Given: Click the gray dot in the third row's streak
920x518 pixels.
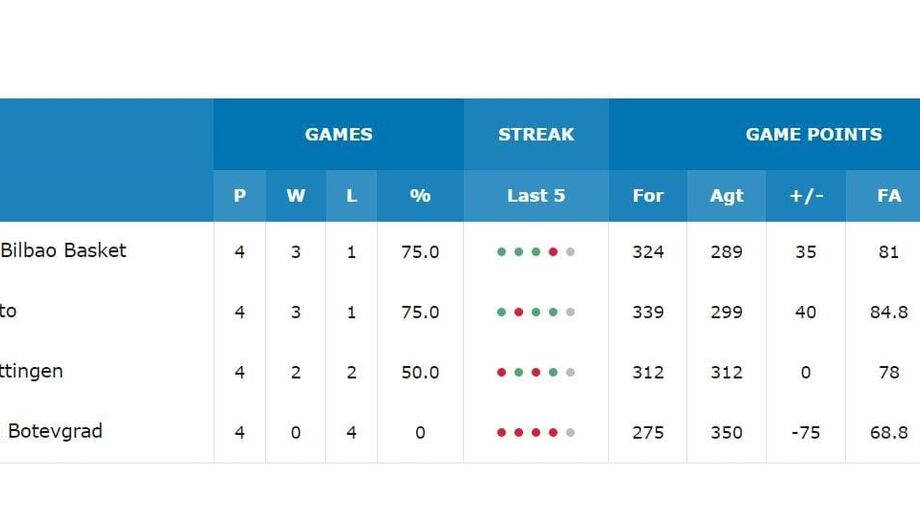Looking at the screenshot, I should (x=570, y=373).
